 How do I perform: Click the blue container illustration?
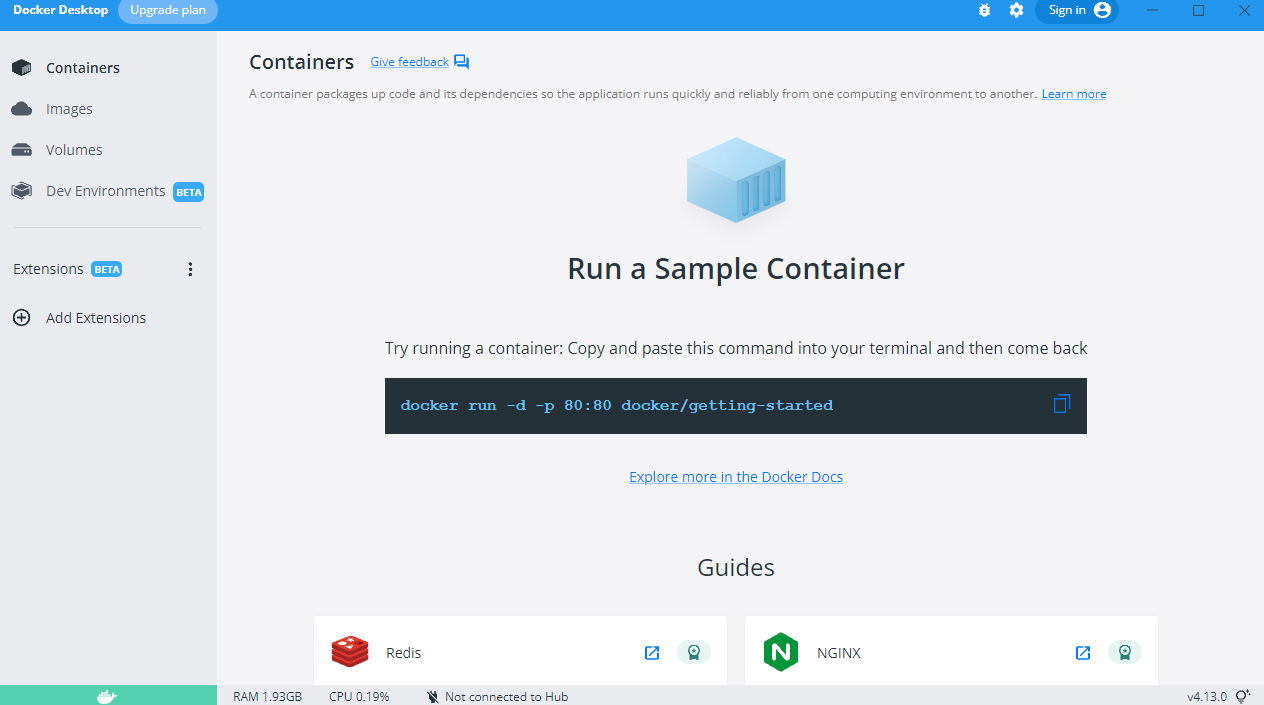(x=736, y=180)
